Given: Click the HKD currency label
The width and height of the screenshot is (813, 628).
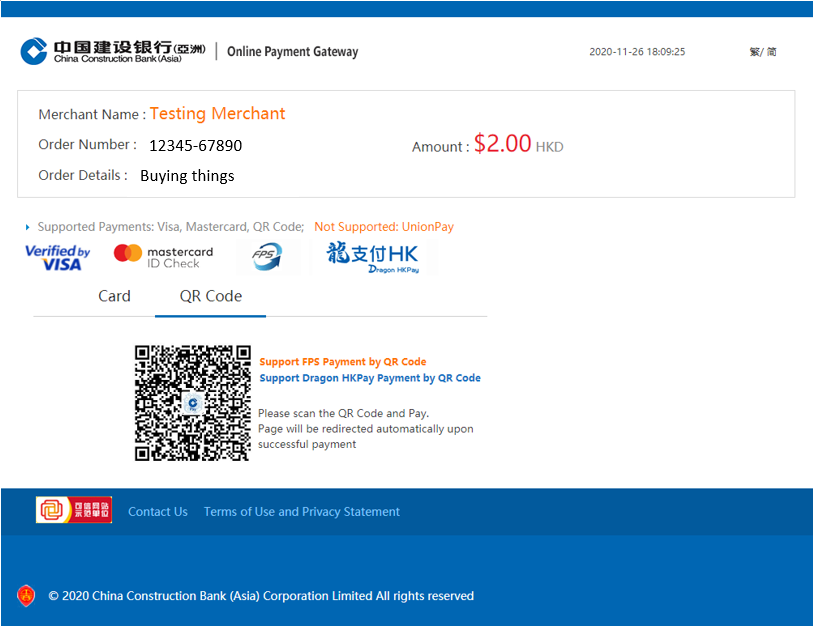Looking at the screenshot, I should (549, 147).
